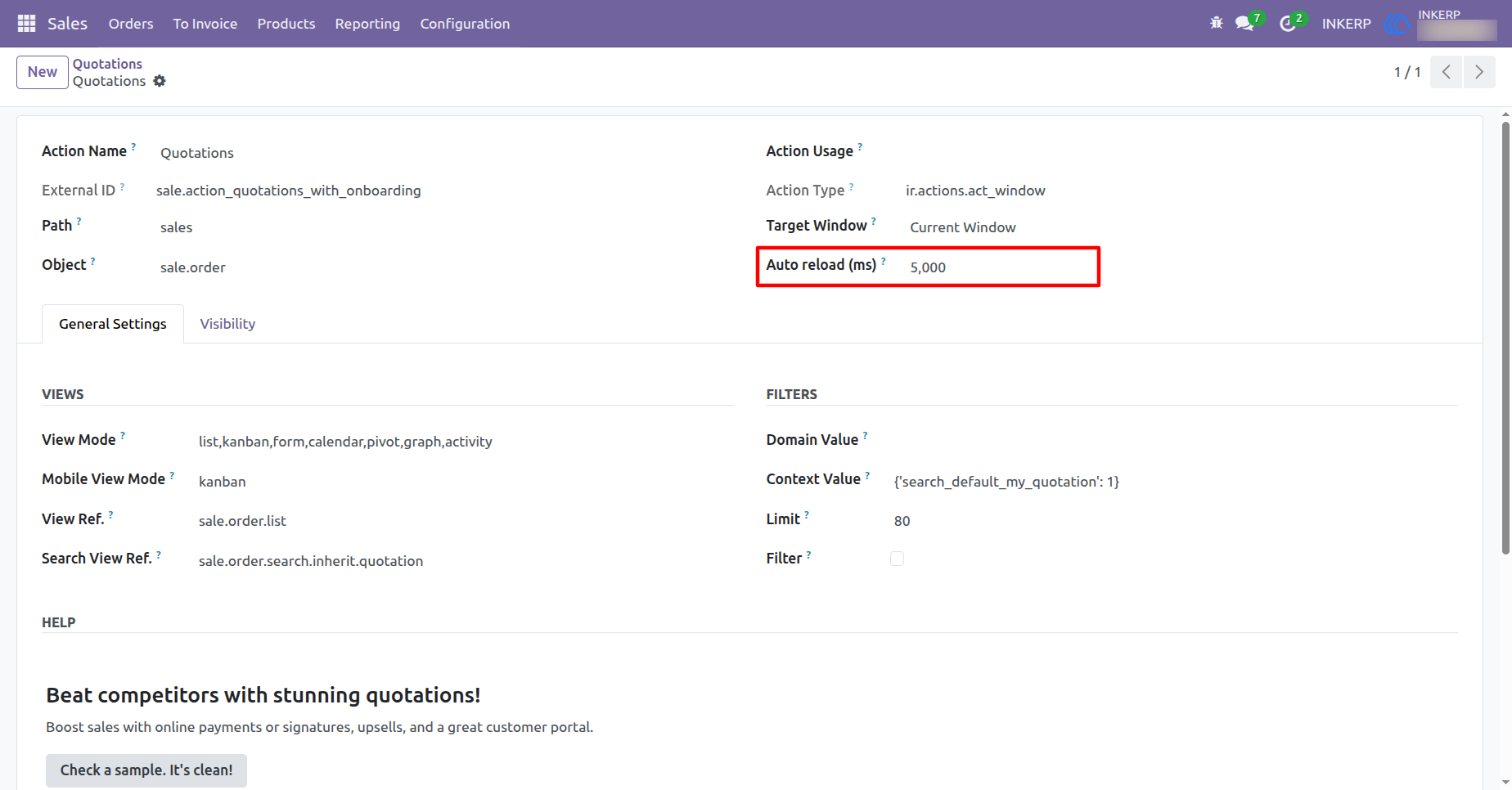This screenshot has height=790, width=1512.
Task: Open the Configuration menu
Action: pos(465,24)
